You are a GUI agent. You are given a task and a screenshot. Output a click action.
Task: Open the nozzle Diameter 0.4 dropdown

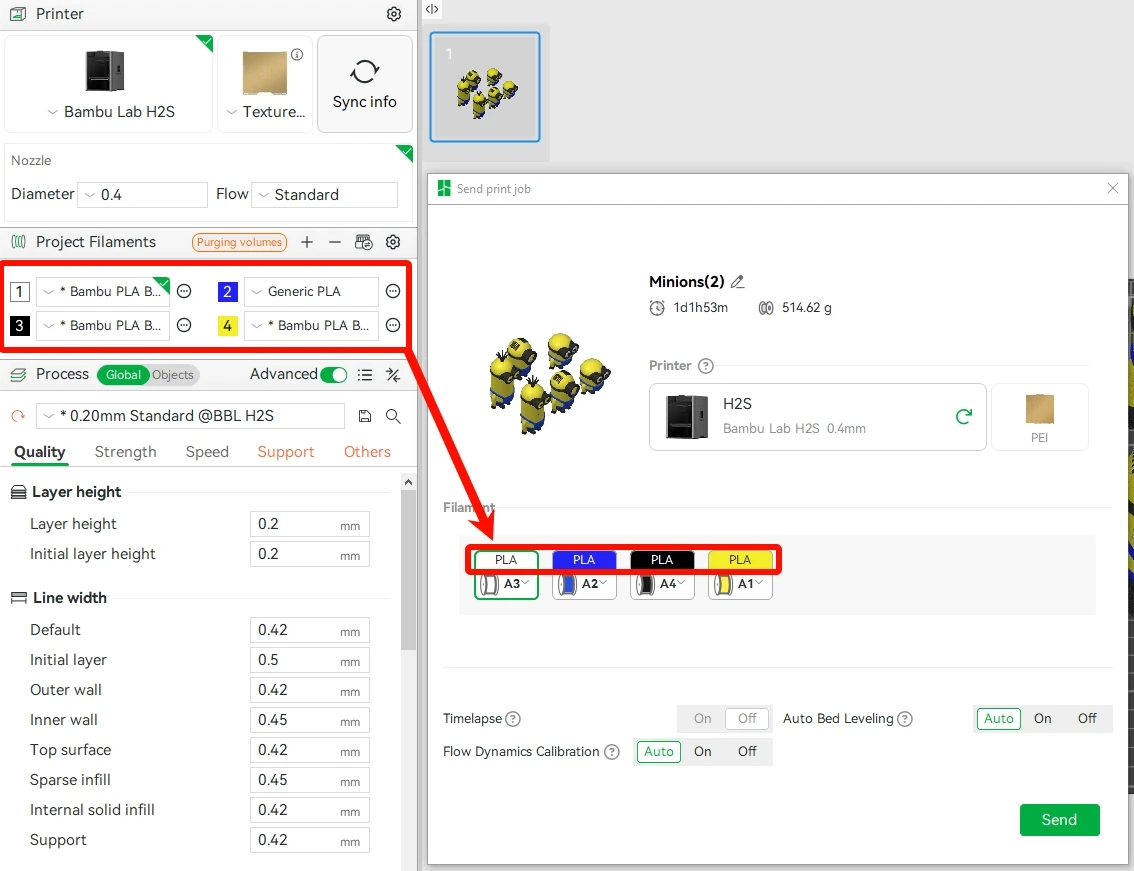coord(142,195)
